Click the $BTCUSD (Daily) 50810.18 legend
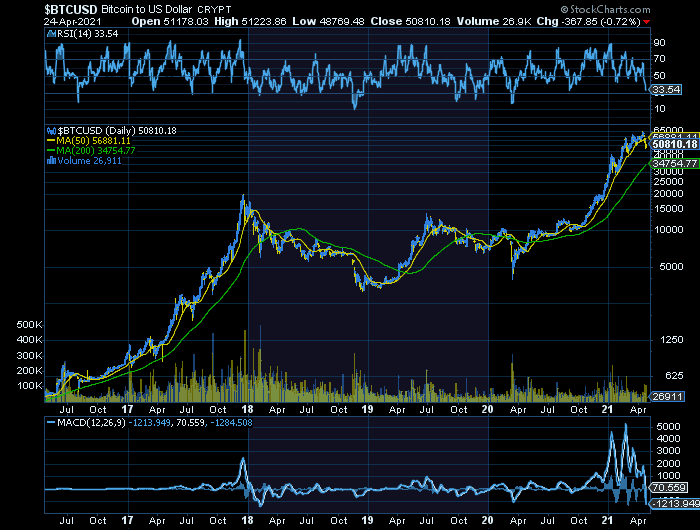 click(x=117, y=130)
